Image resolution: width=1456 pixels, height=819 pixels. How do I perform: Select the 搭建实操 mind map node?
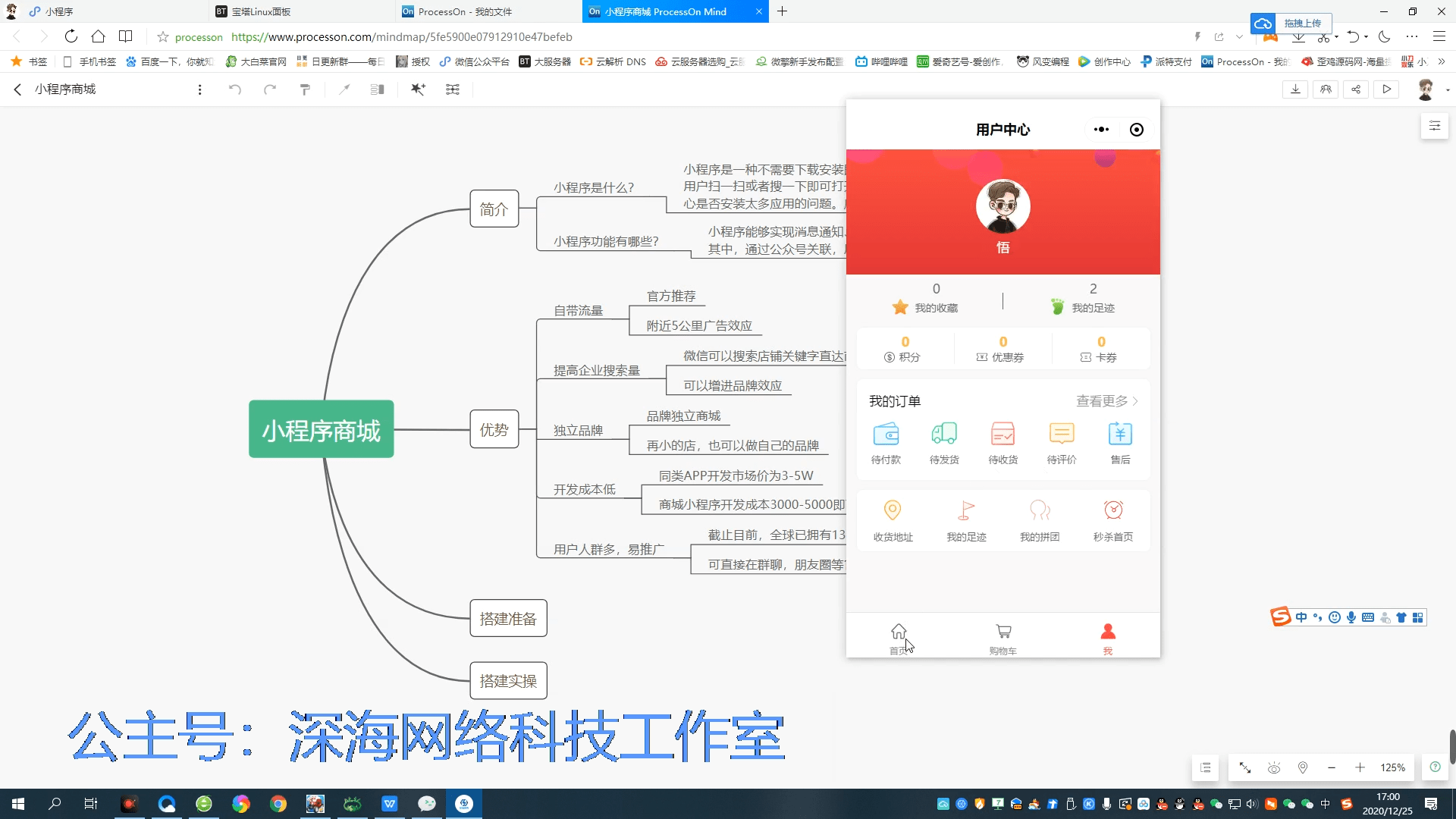point(508,680)
